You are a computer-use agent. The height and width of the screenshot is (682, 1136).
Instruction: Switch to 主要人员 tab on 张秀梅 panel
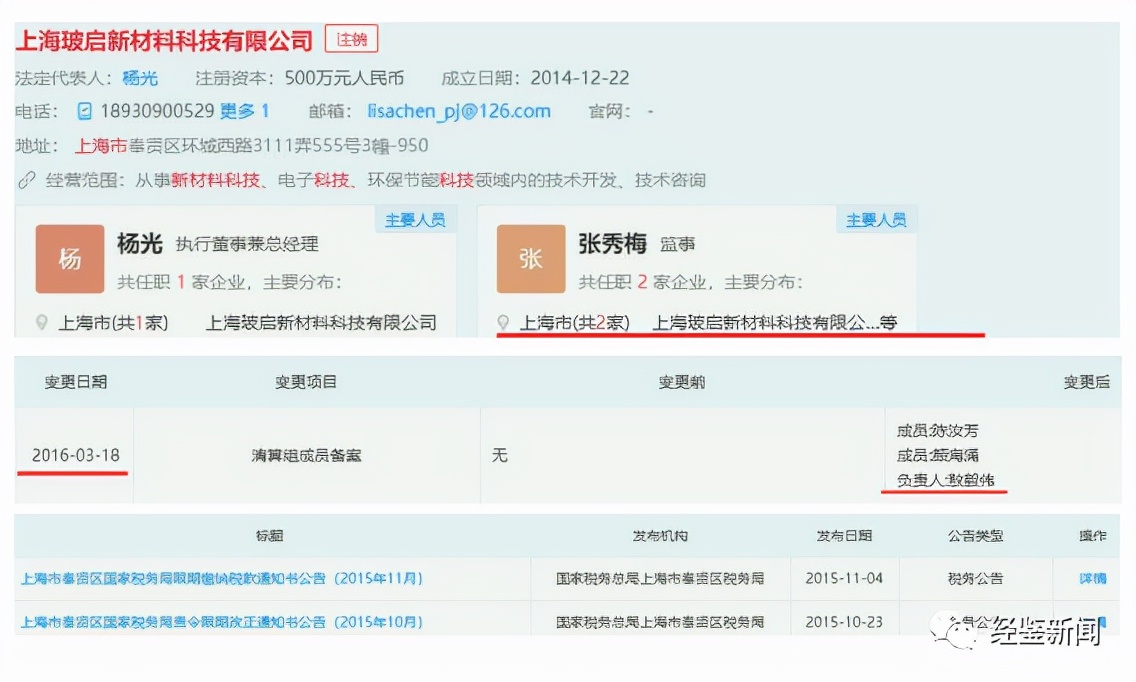point(876,219)
